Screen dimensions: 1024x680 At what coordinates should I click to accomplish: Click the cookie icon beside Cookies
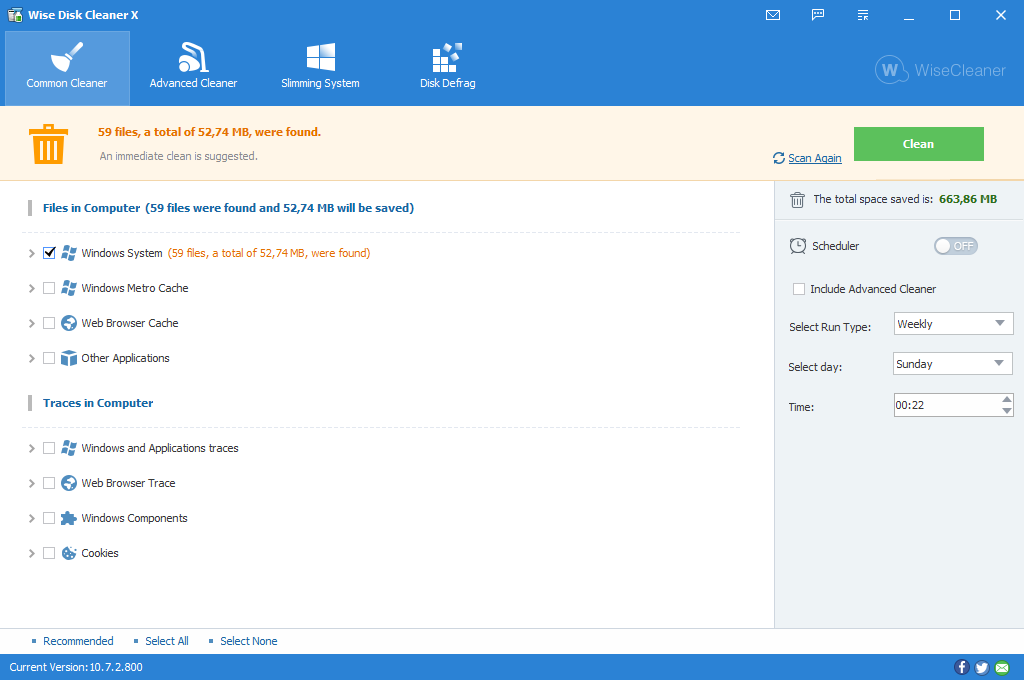pos(69,553)
